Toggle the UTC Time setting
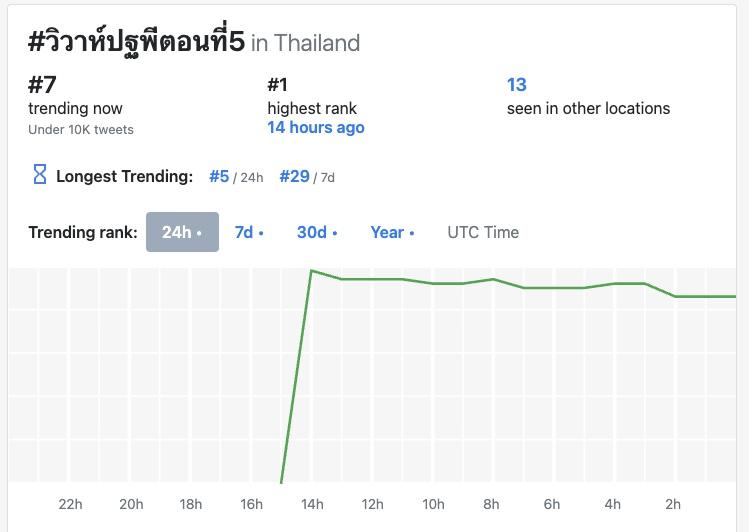The height and width of the screenshot is (532, 749). (x=483, y=232)
